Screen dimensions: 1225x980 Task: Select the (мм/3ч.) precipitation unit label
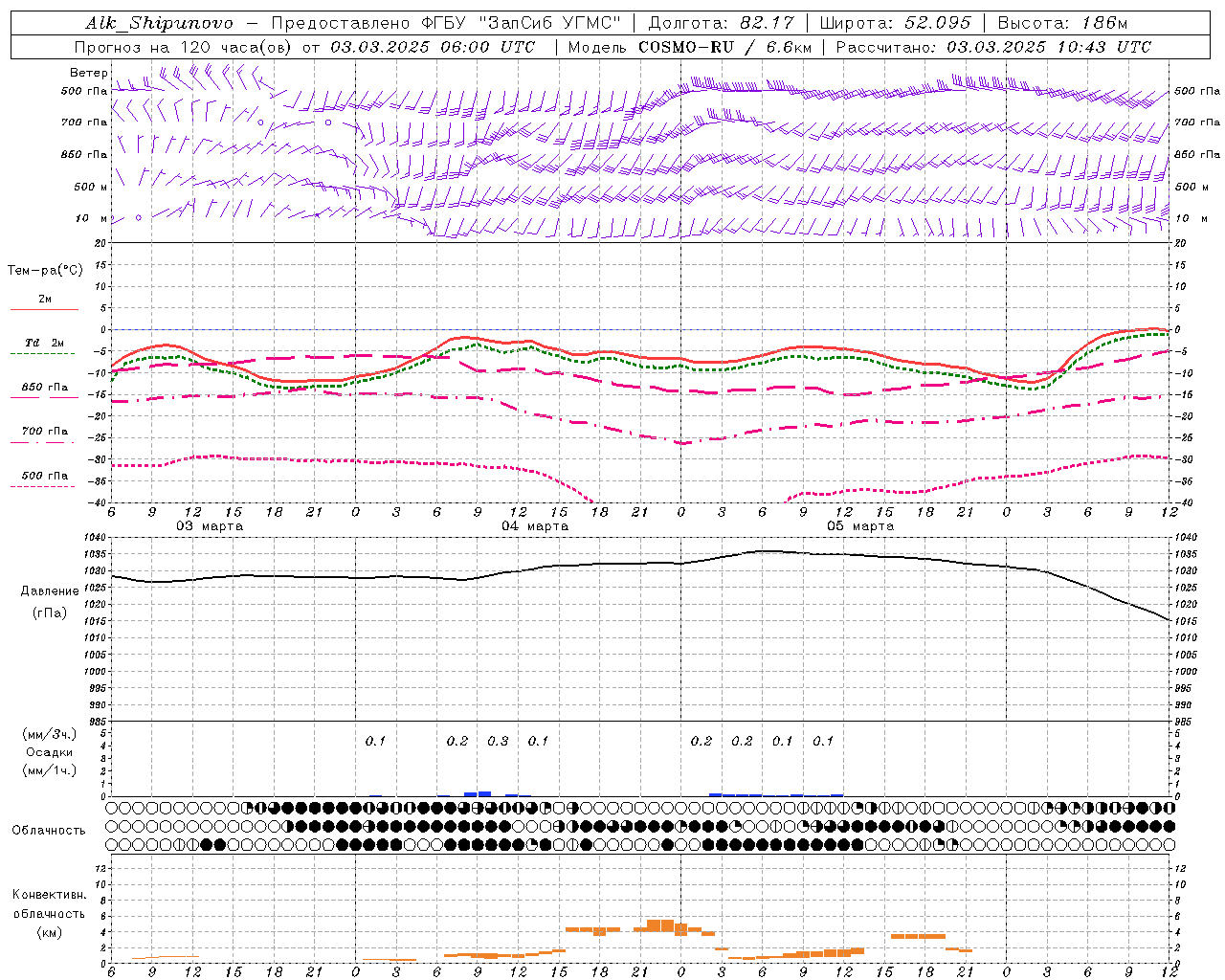(50, 734)
